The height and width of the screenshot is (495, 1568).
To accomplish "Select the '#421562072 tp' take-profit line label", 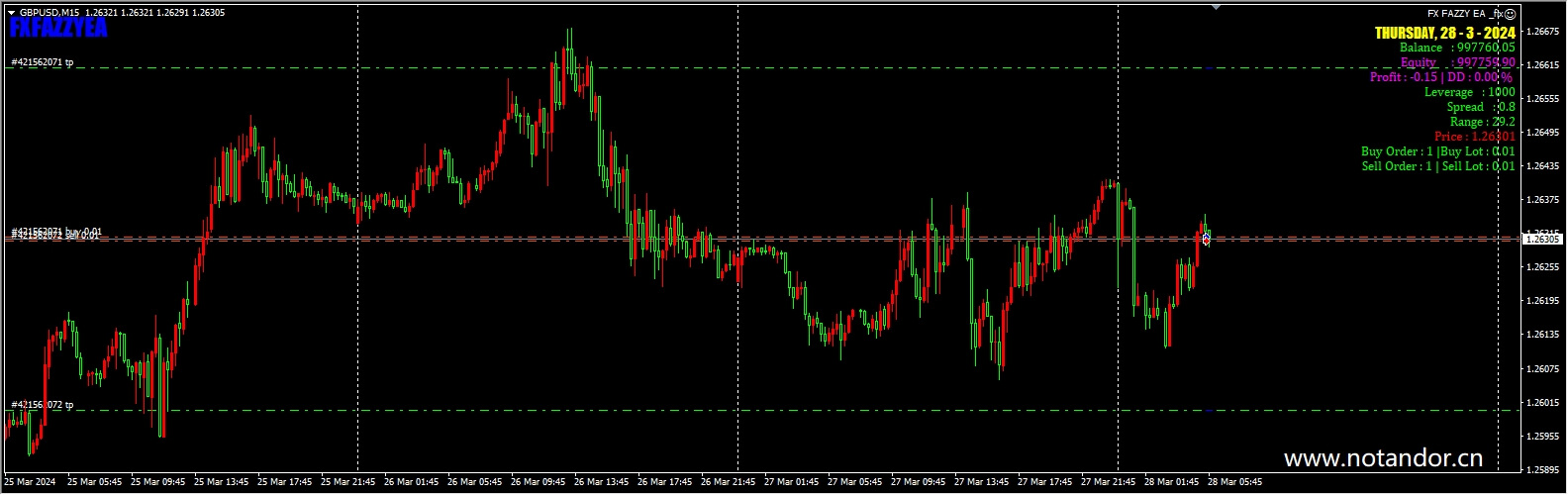I will 42,405.
